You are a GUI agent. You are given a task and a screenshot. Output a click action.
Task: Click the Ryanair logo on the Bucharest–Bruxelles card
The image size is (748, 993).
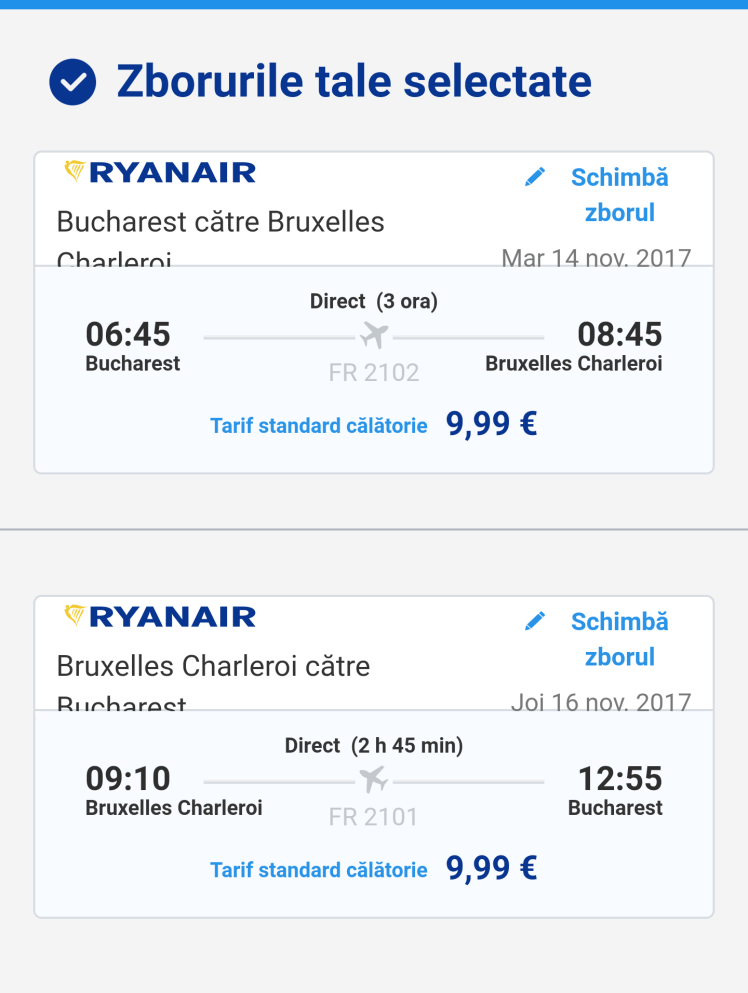(160, 172)
